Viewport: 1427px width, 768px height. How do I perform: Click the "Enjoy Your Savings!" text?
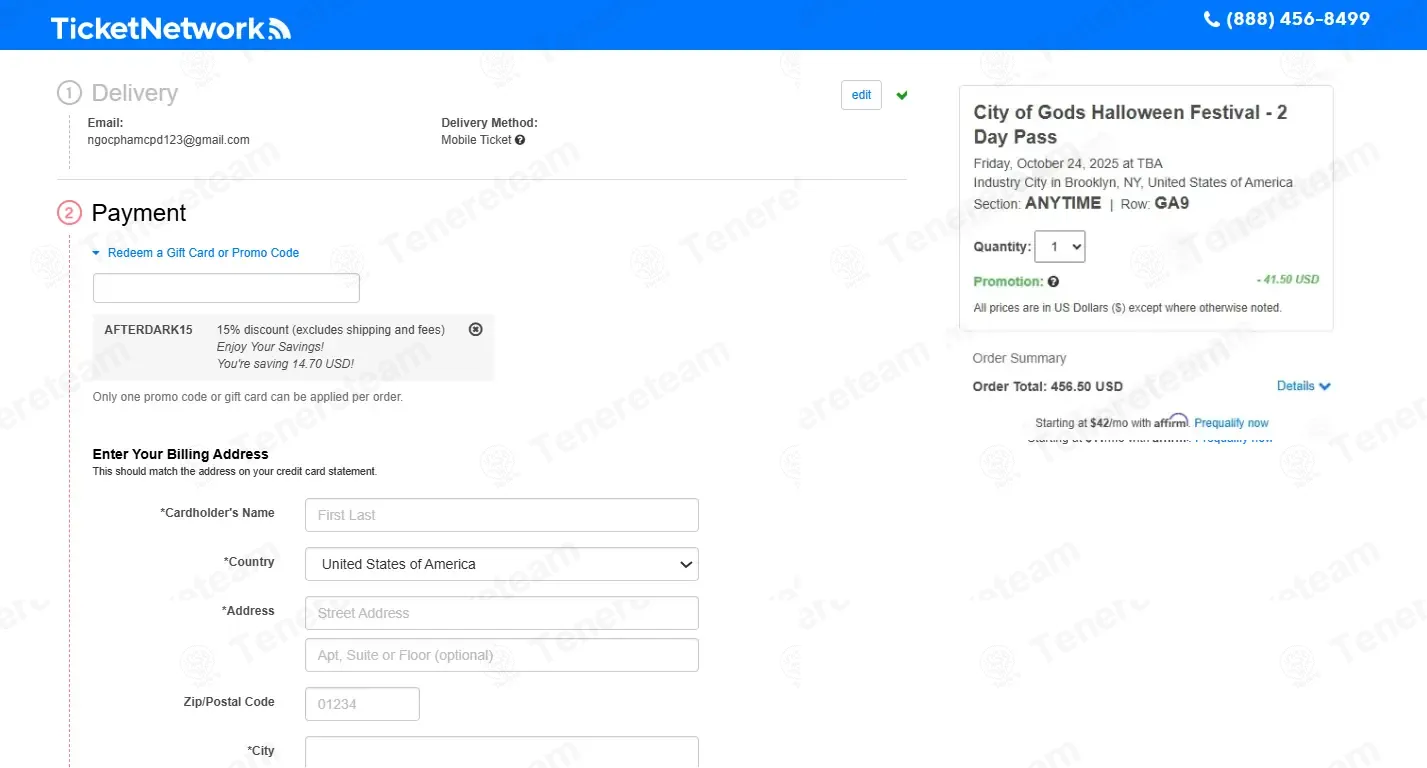point(270,347)
